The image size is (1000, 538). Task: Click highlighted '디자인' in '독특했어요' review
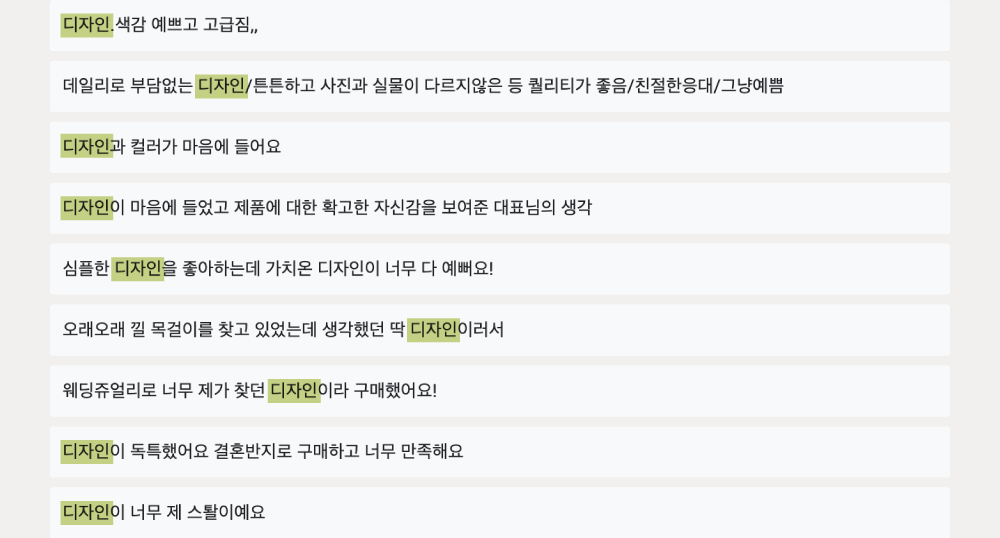(87, 451)
